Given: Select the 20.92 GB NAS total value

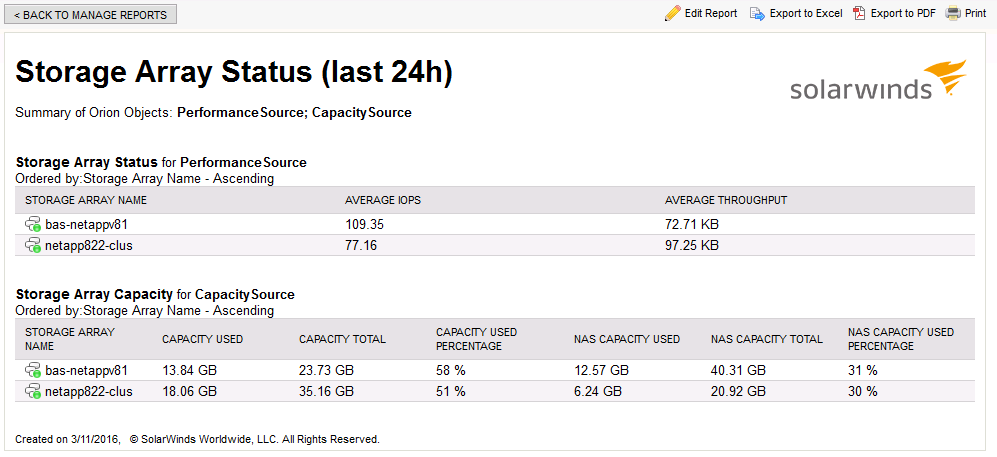Looking at the screenshot, I should tap(738, 392).
